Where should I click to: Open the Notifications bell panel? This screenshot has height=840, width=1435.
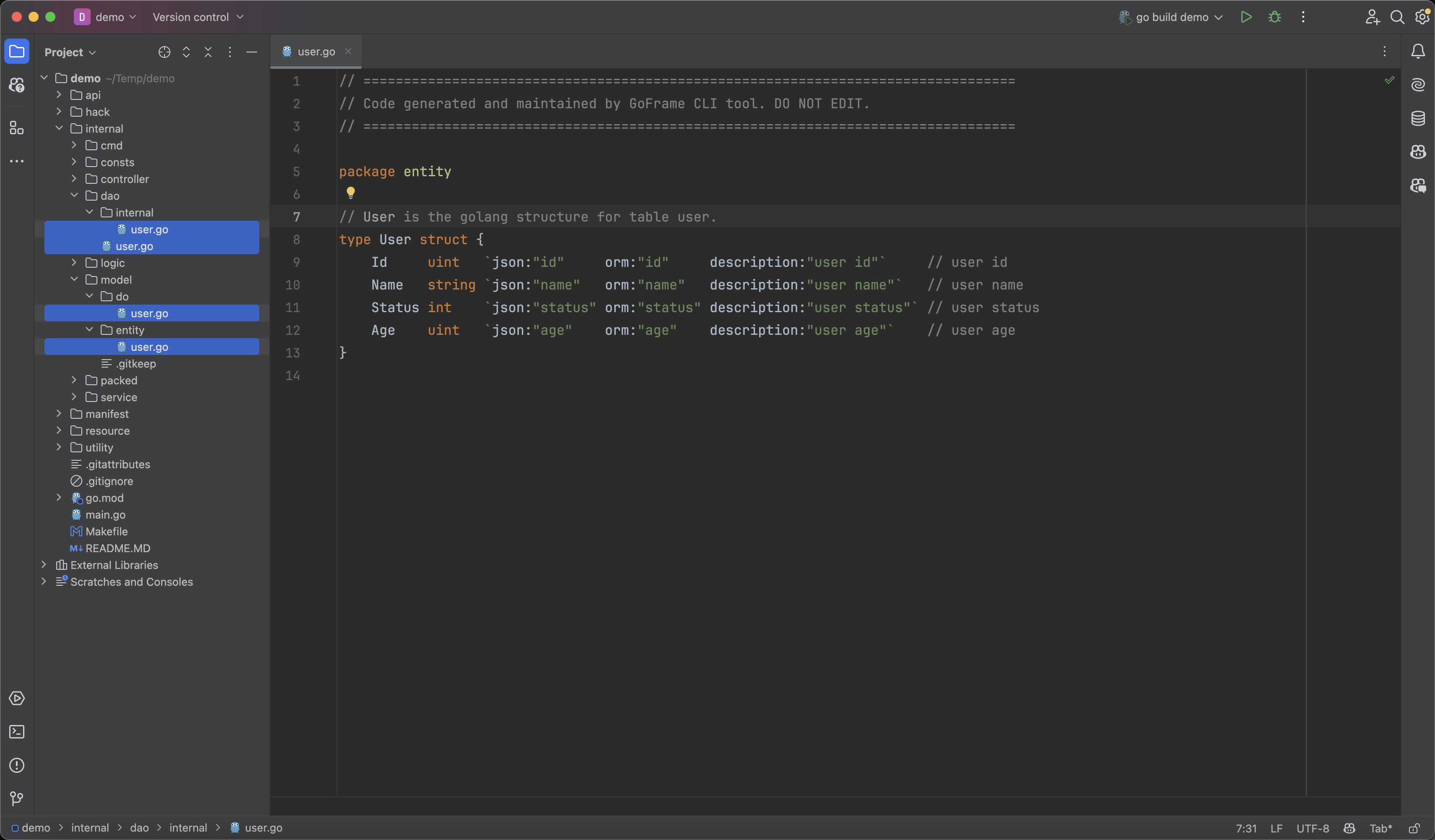pyautogui.click(x=1418, y=51)
